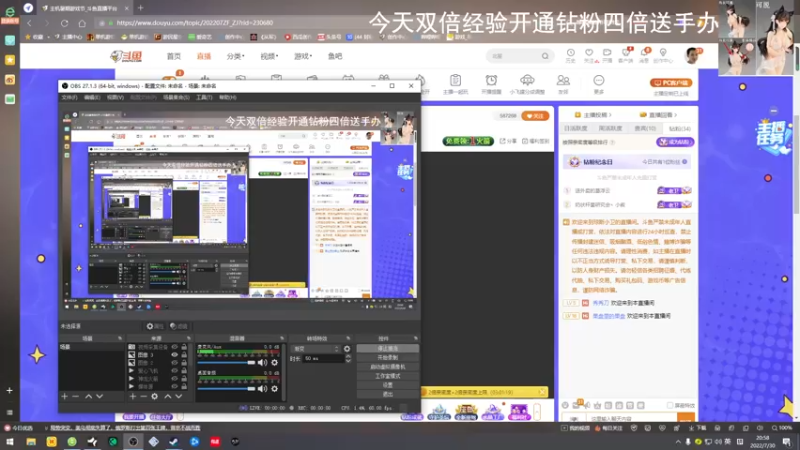Move the selected source up in OBS
Screen dimensions: 800x450
(167, 396)
